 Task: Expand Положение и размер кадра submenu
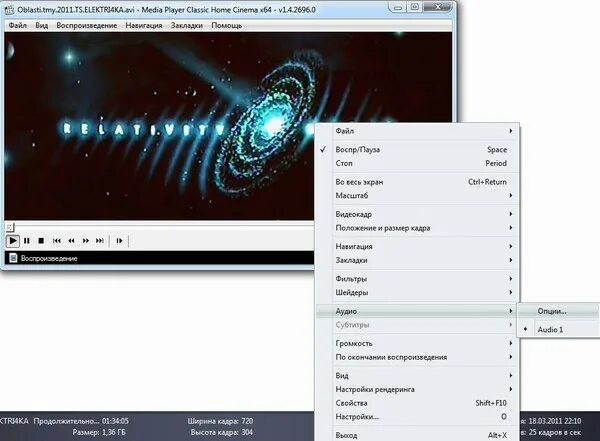(x=417, y=228)
